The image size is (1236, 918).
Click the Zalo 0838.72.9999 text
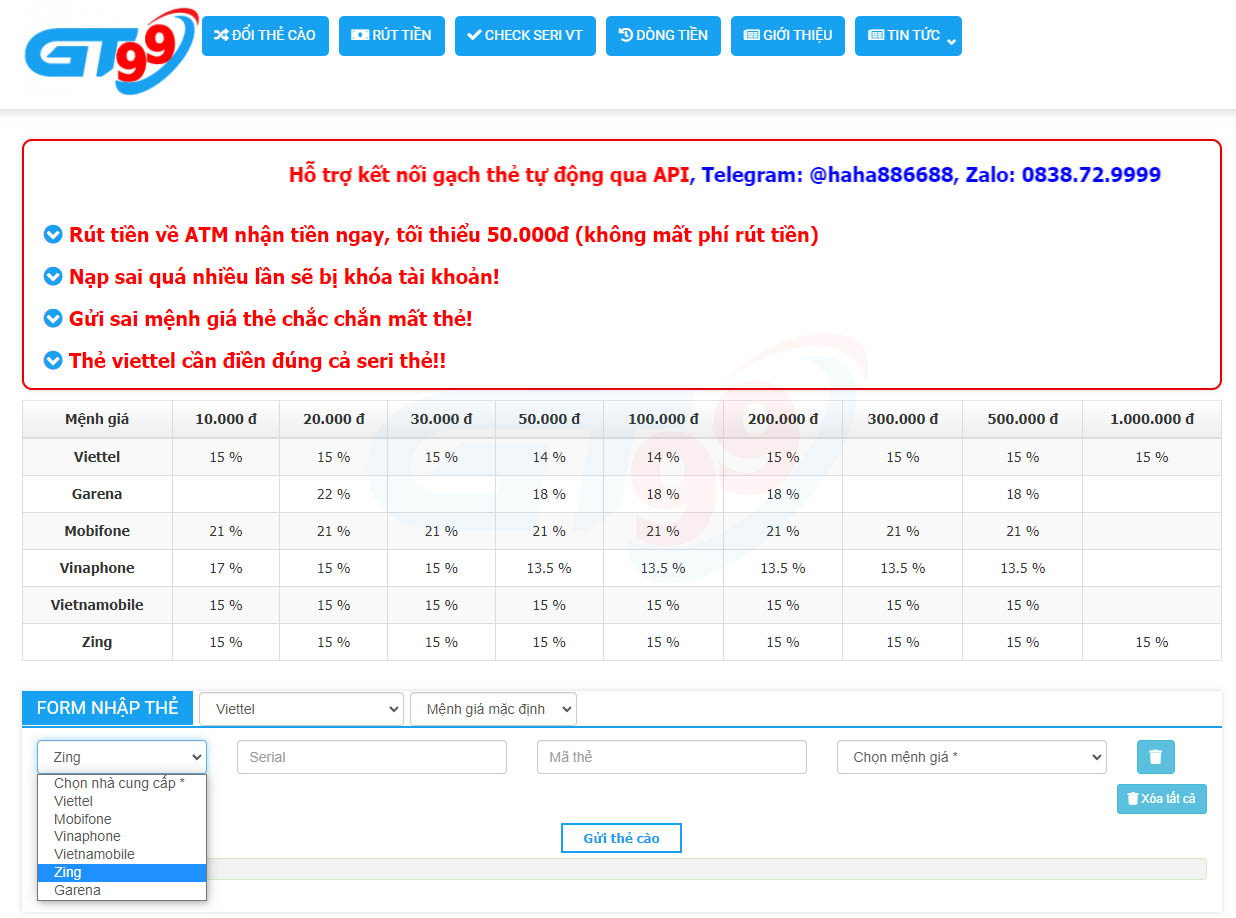click(1063, 175)
